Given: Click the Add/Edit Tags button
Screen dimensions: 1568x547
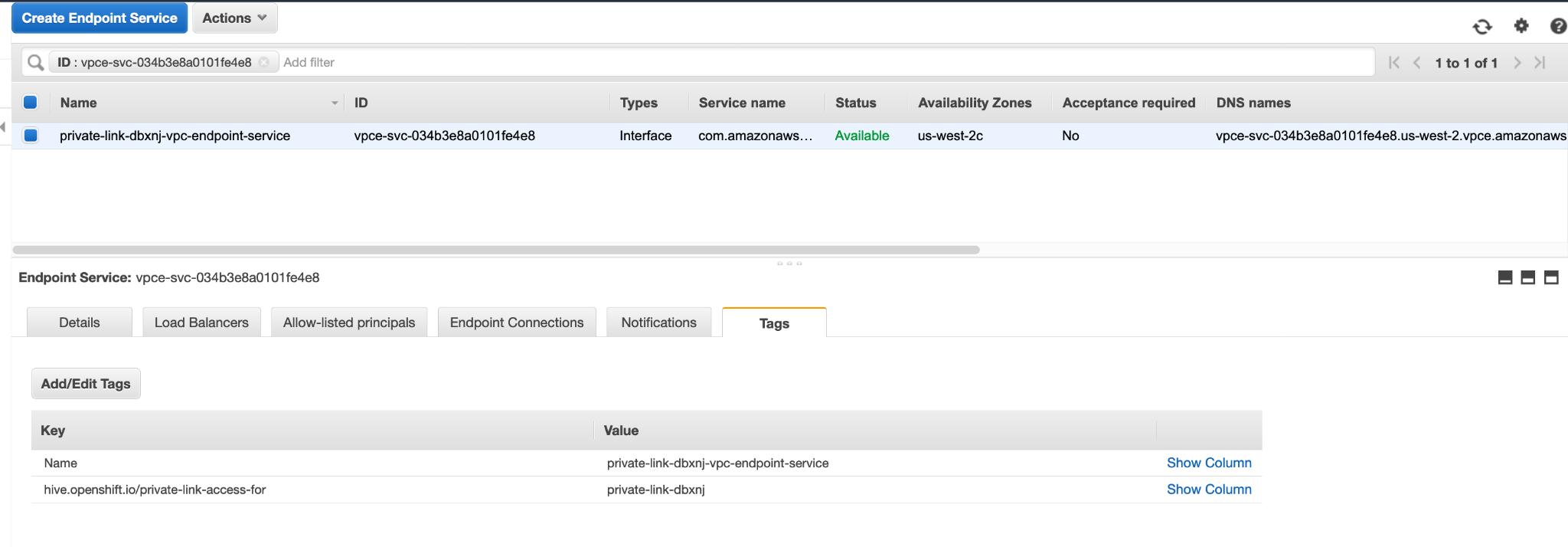Looking at the screenshot, I should [86, 384].
